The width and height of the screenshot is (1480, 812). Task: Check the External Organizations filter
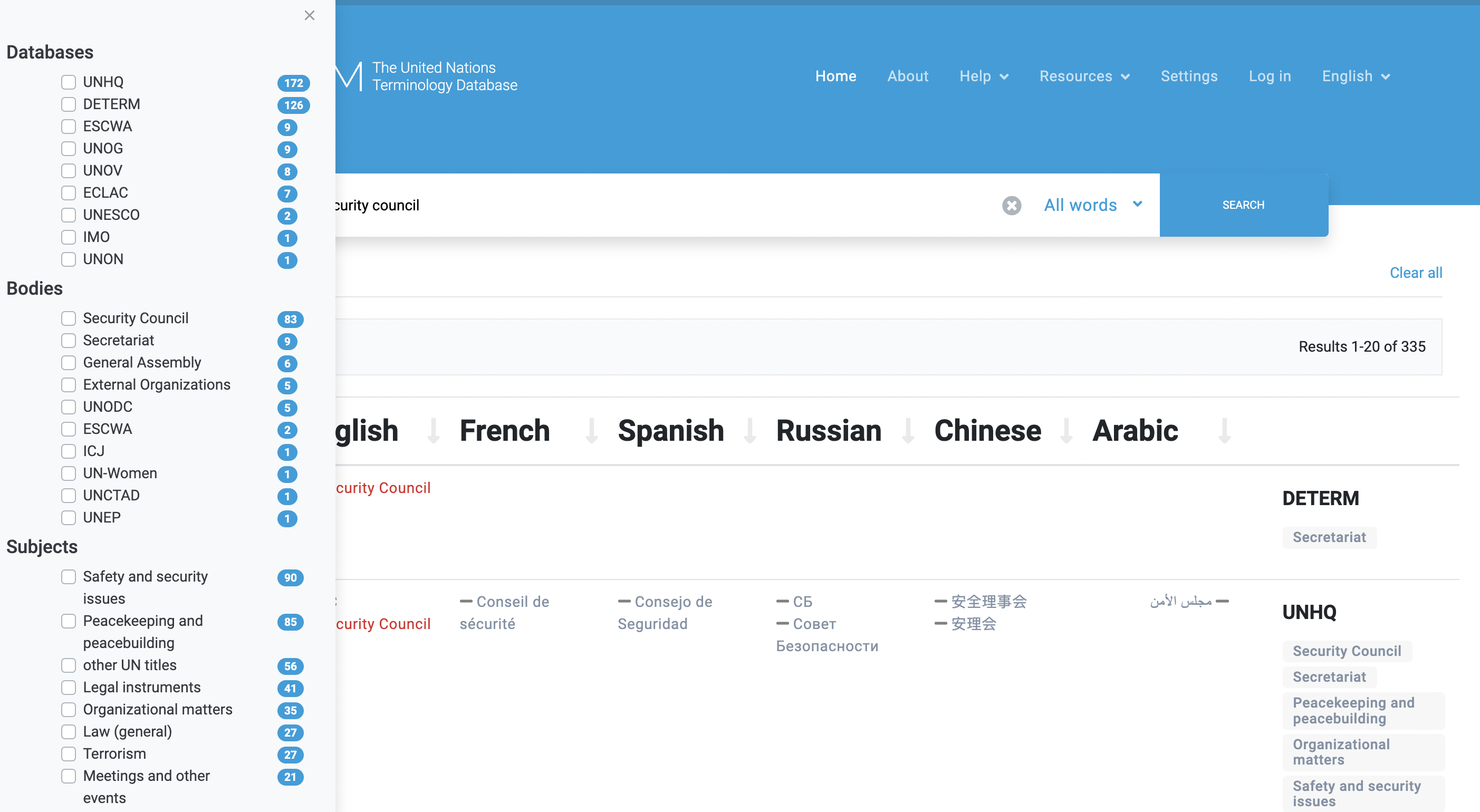69,385
